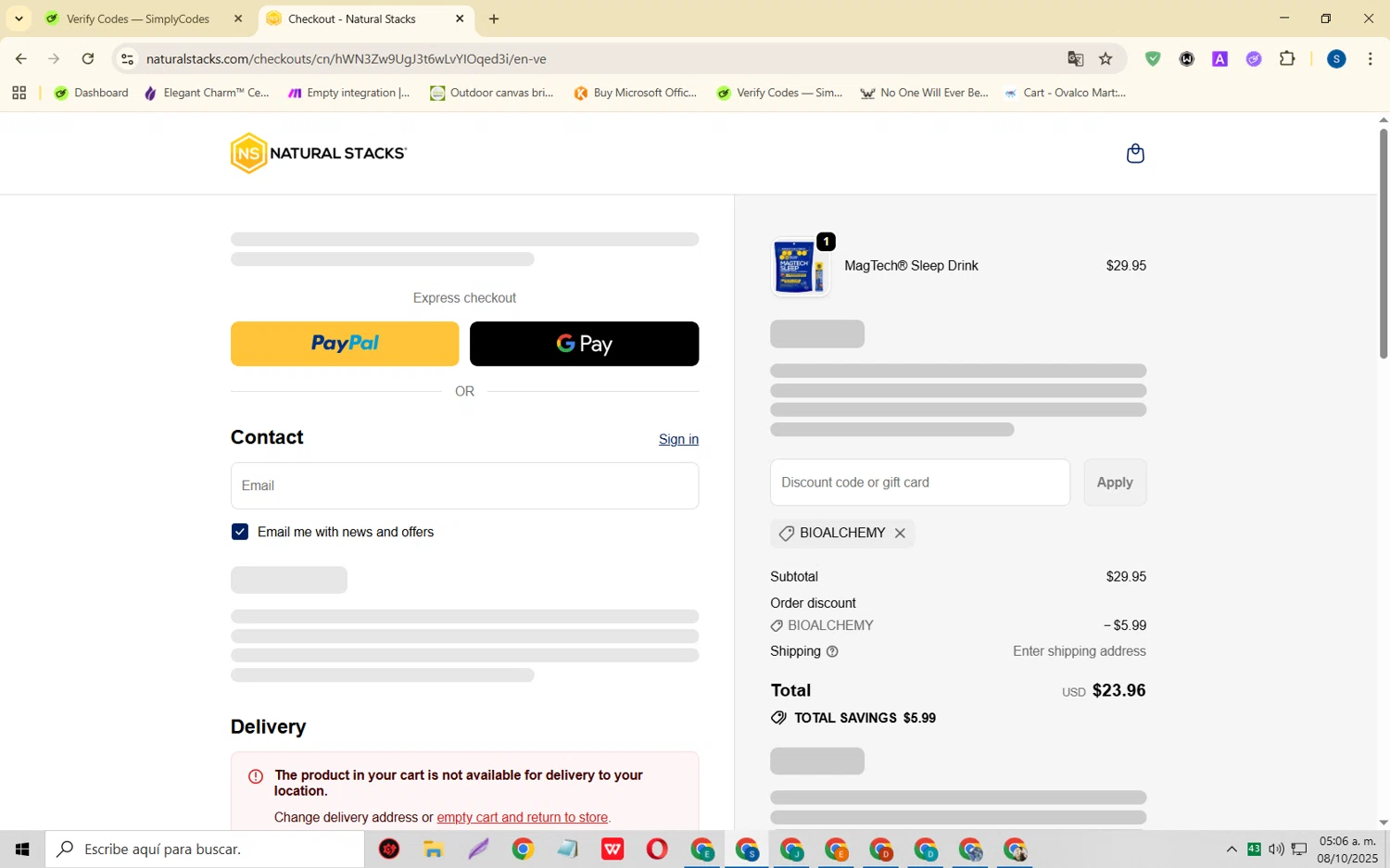
Task: Click the Total price USD $23.96
Action: (1104, 691)
